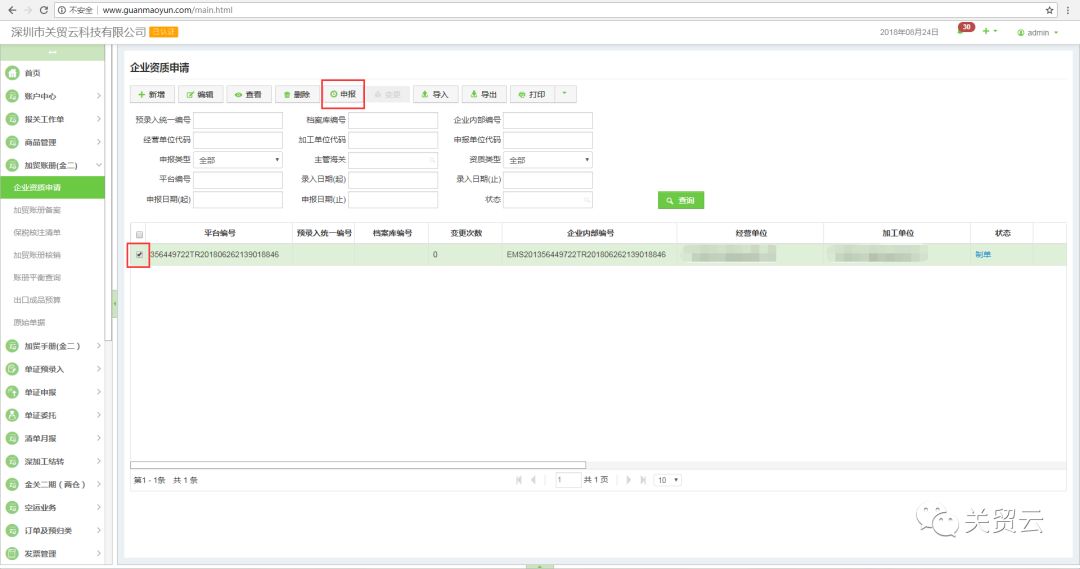Focus the 企业内部编号 input field
1080x569 pixels.
pos(548,120)
